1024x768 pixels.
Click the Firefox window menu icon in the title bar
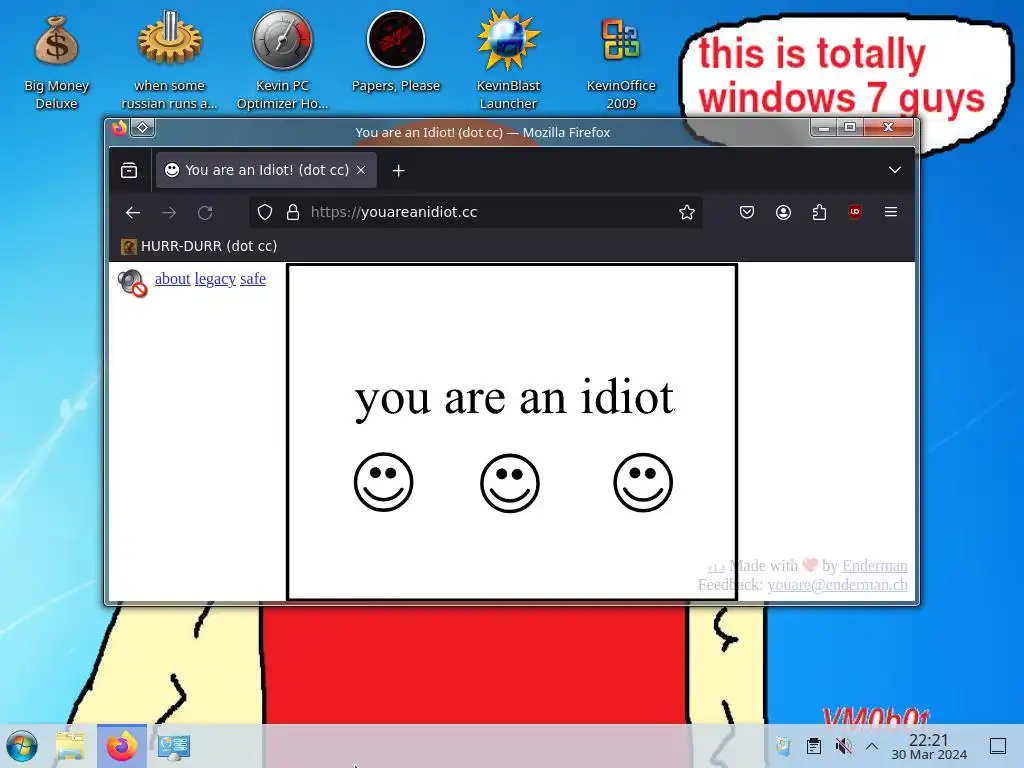pyautogui.click(x=119, y=128)
